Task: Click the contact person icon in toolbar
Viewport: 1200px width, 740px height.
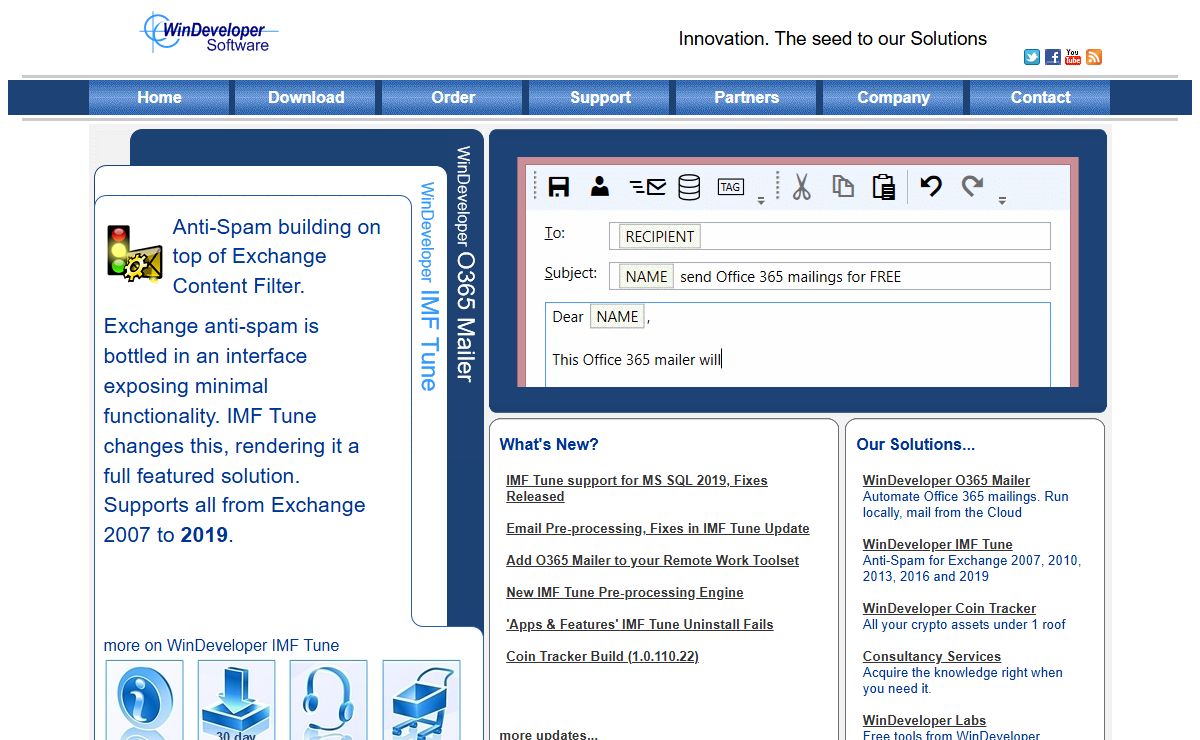Action: point(600,186)
